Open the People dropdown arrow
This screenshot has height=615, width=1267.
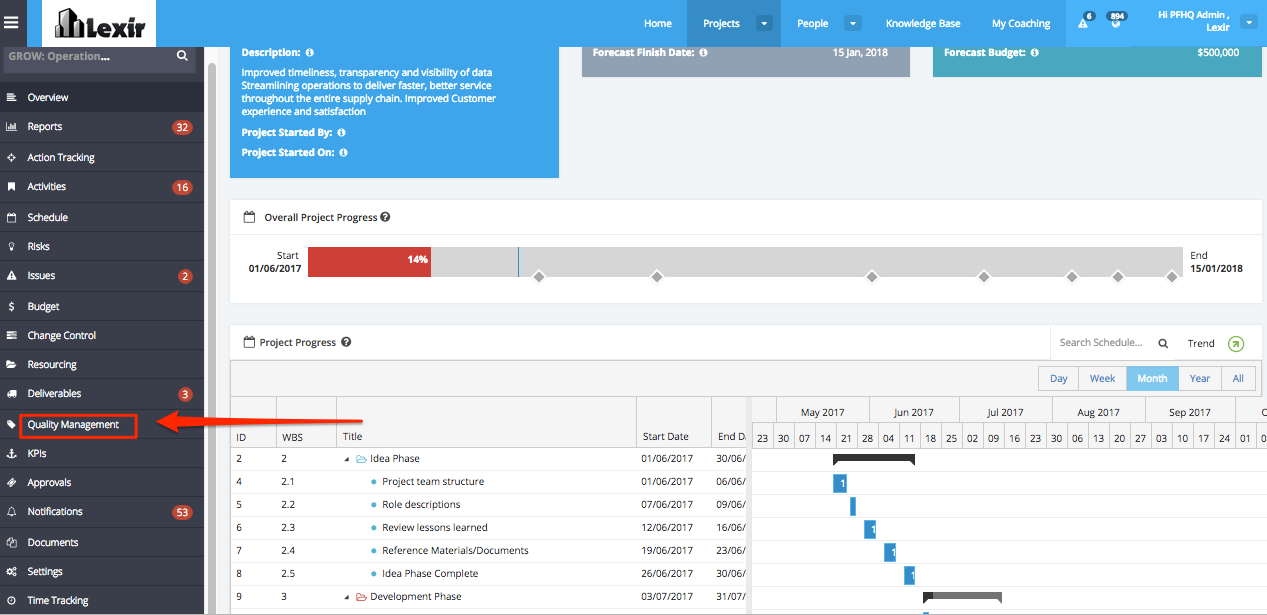point(853,23)
